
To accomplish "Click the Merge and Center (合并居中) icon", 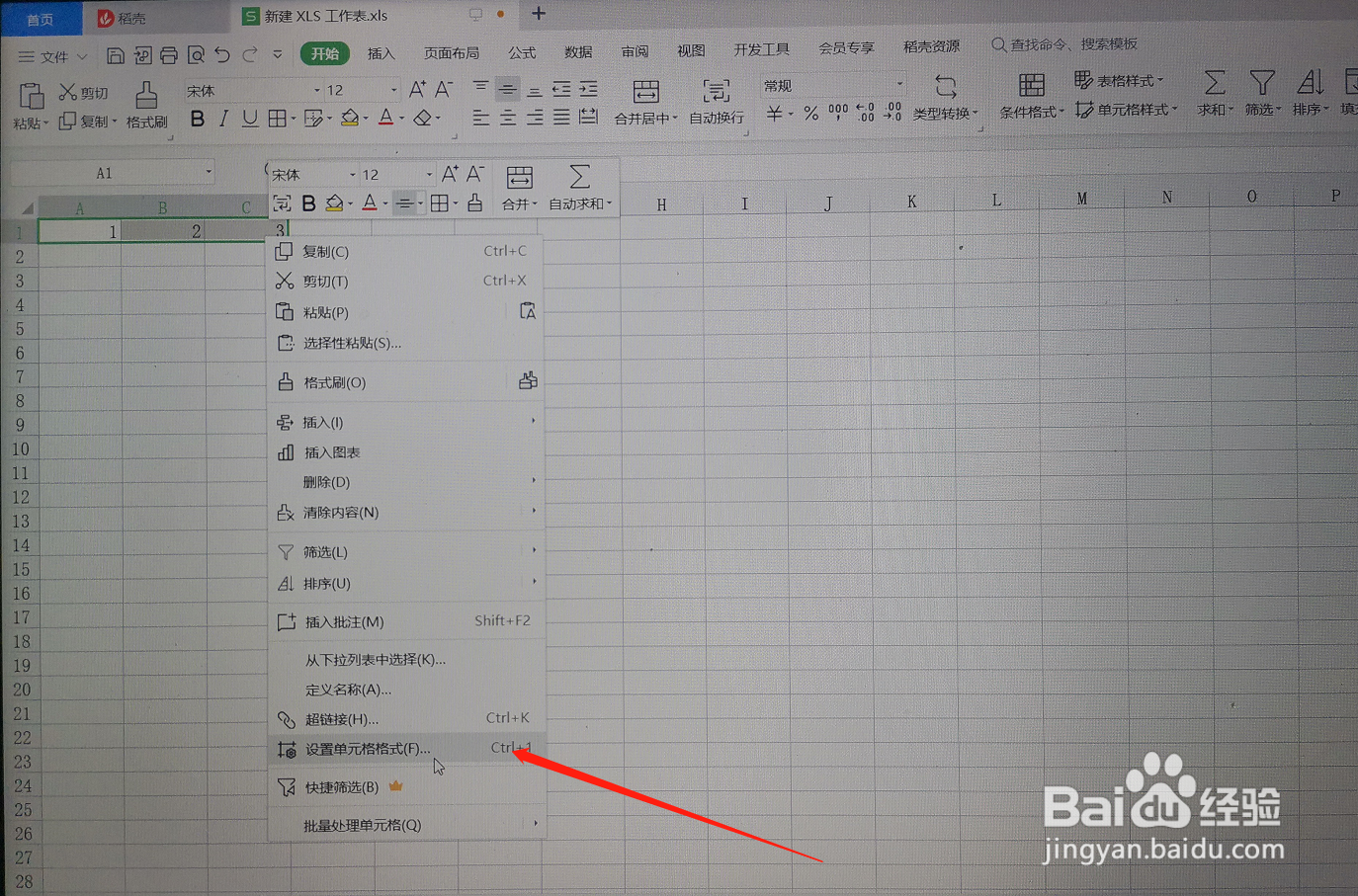I will tap(646, 94).
